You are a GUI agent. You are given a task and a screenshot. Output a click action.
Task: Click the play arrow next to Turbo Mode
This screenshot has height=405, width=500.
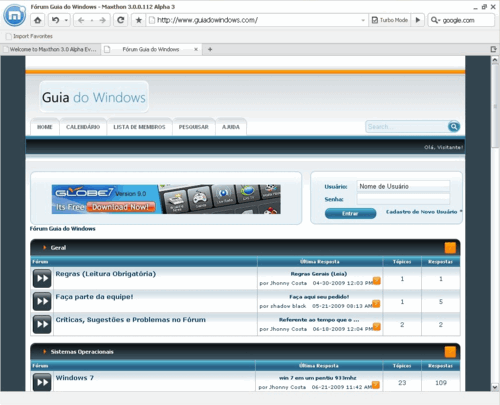[x=418, y=20]
